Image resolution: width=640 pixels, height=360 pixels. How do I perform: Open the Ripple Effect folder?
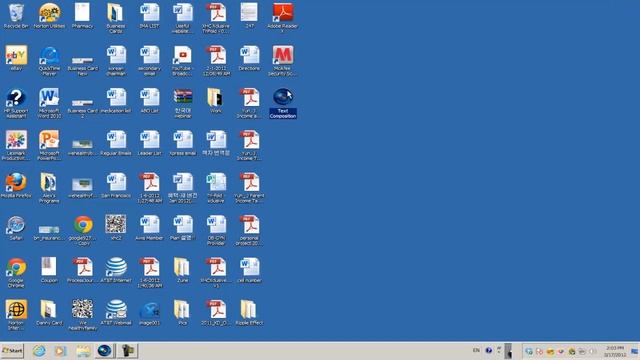tap(249, 313)
